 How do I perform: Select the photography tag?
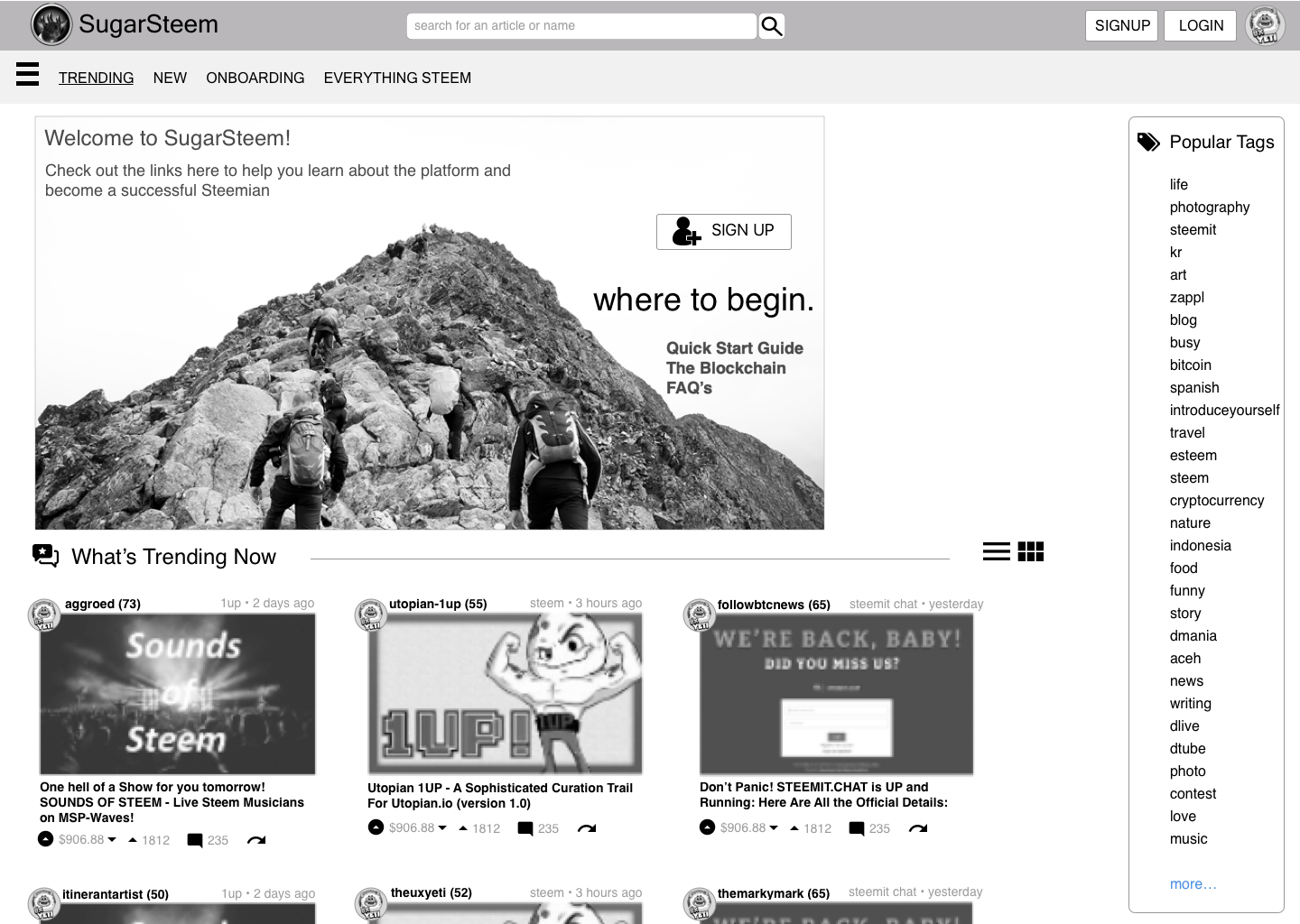pyautogui.click(x=1210, y=208)
